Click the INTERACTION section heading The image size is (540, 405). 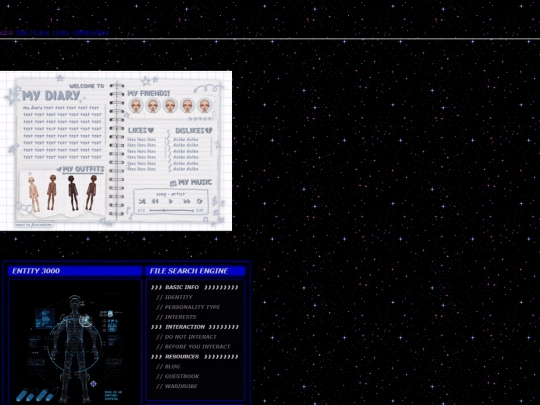pyautogui.click(x=195, y=327)
